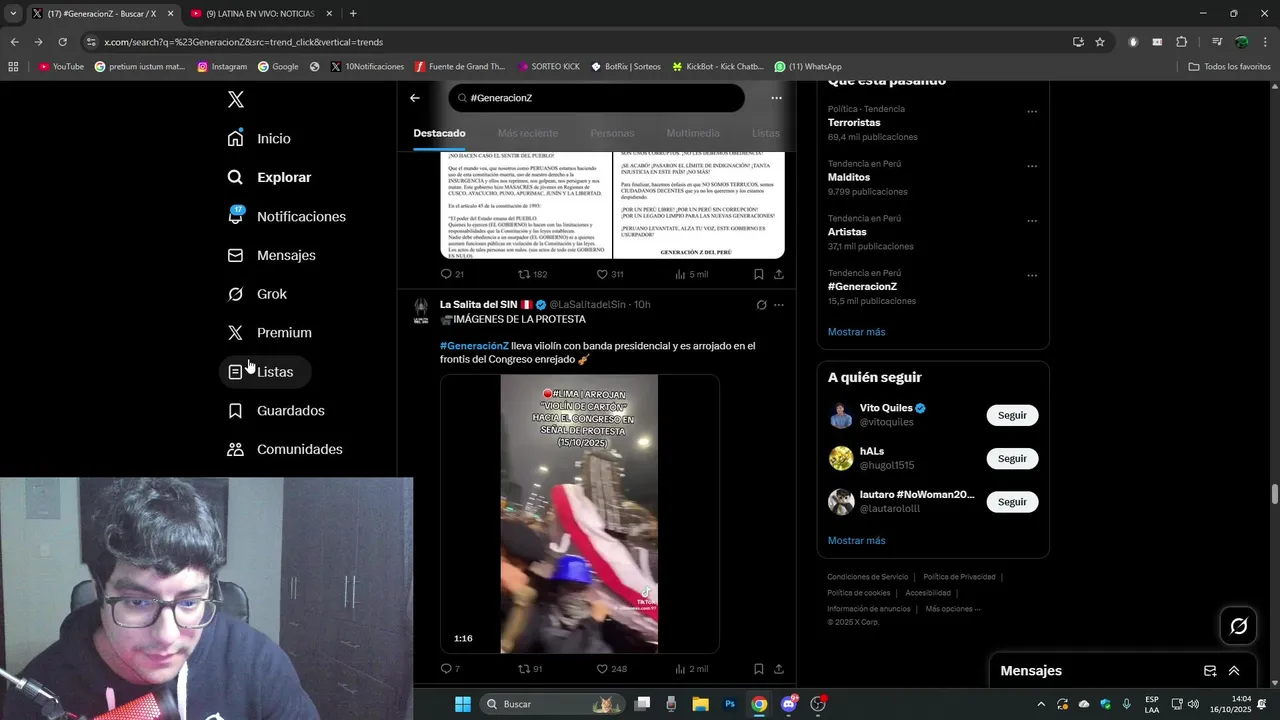The height and width of the screenshot is (720, 1280).
Task: Follow lautaro #NoWoman20 account
Action: tap(1012, 502)
